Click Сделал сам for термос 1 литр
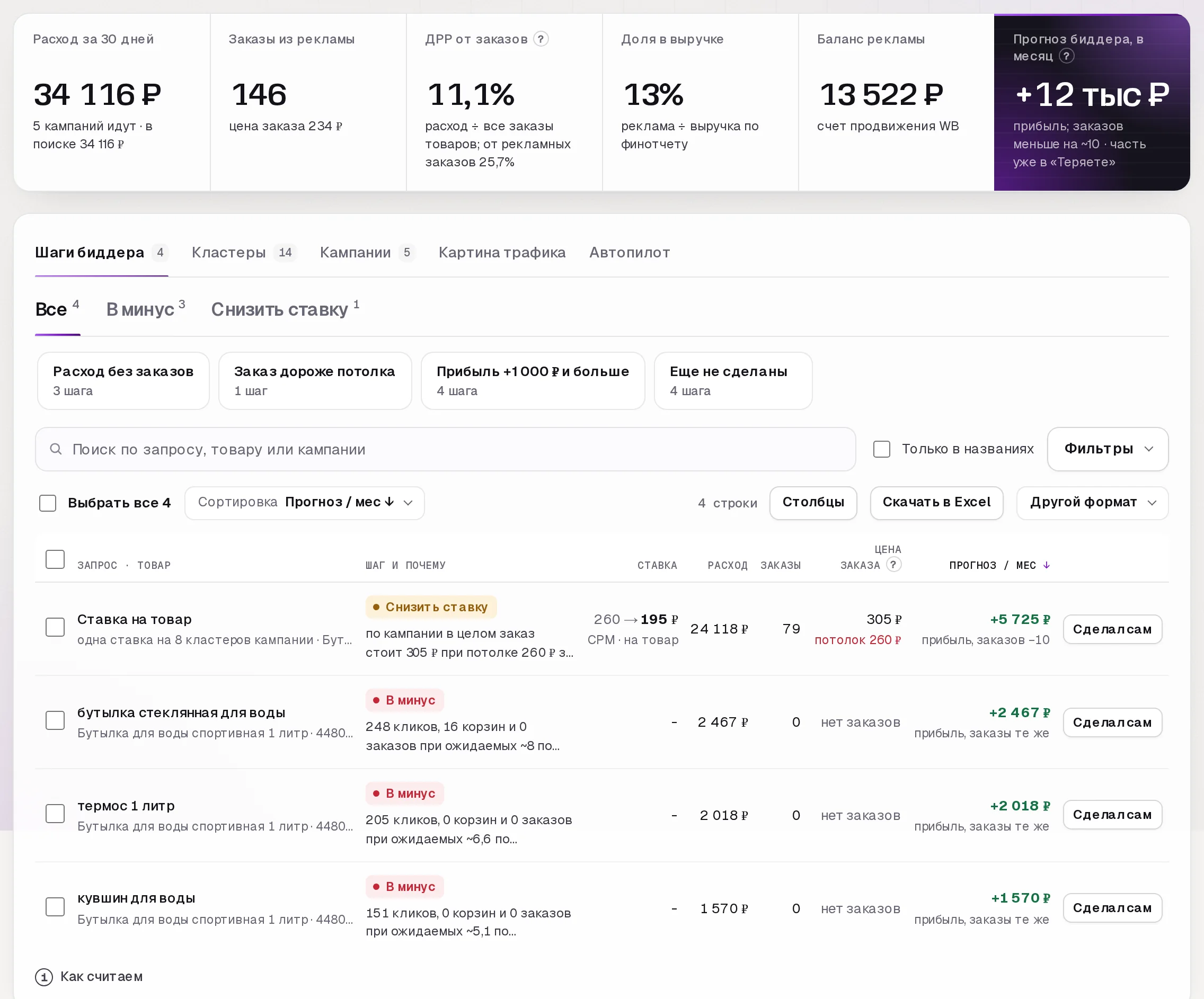This screenshot has width=1204, height=999. coord(1112,815)
